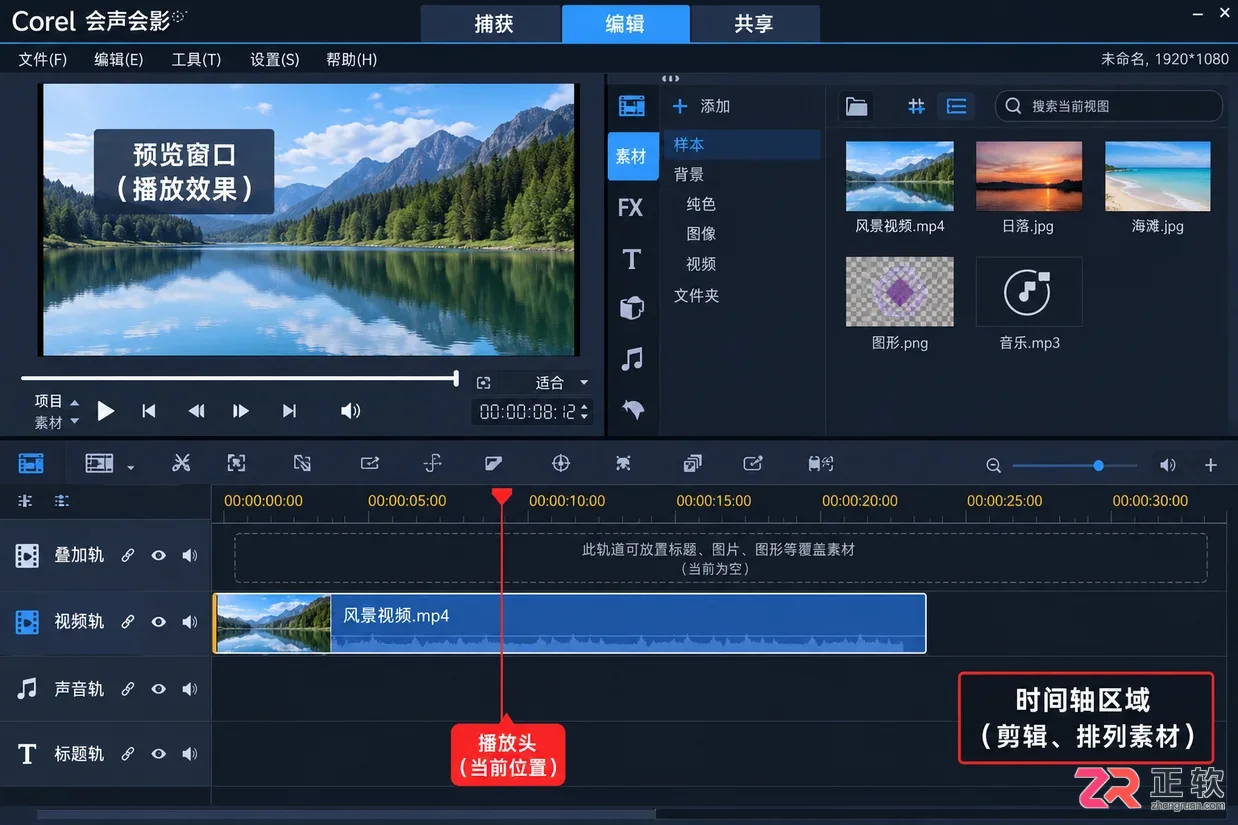Adjust the timeline zoom slider

[x=1075, y=465]
